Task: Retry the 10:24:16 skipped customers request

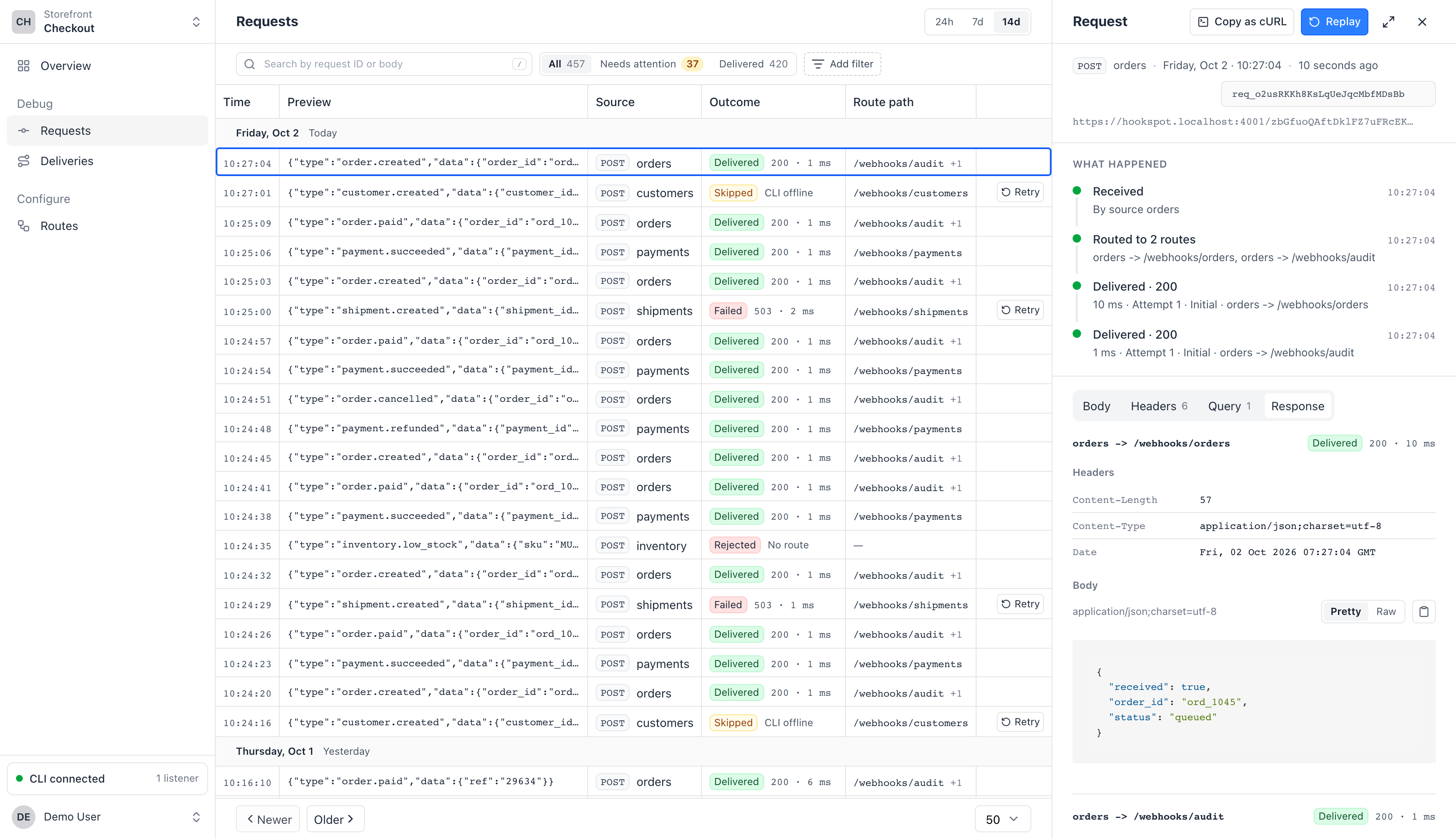Action: 1020,722
